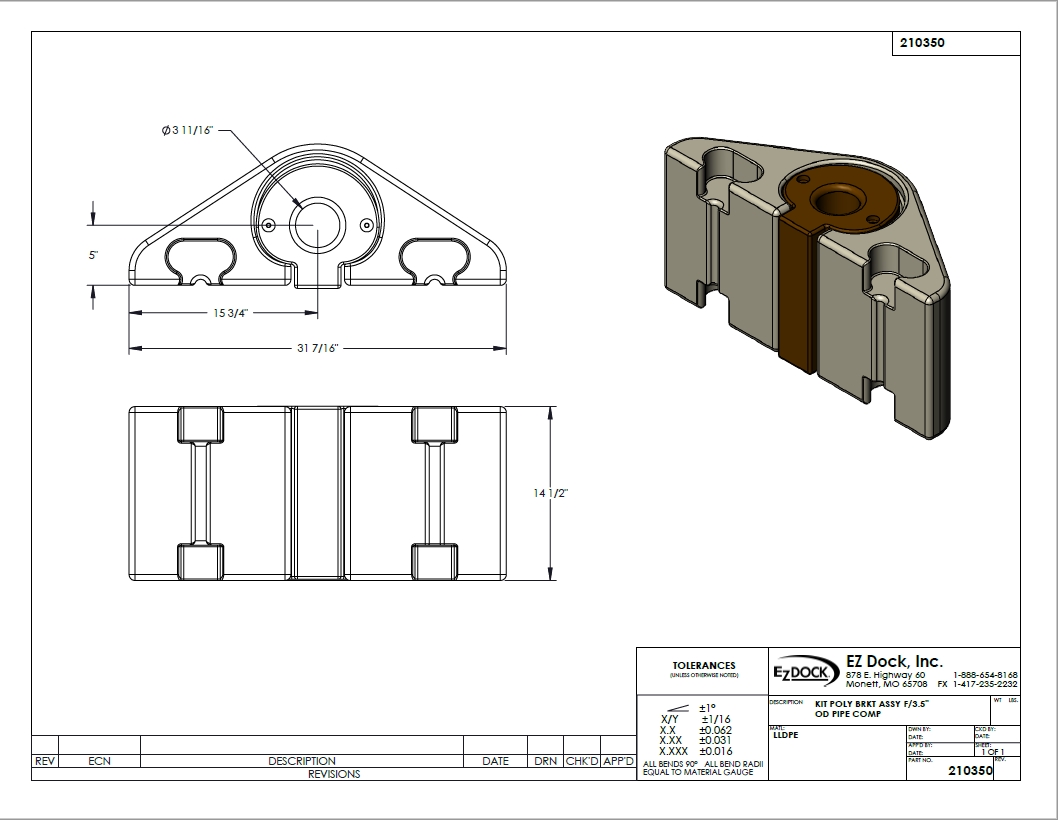This screenshot has width=1058, height=820.
Task: Click the DESCRIPTION header in revisions table
Action: pos(302,761)
